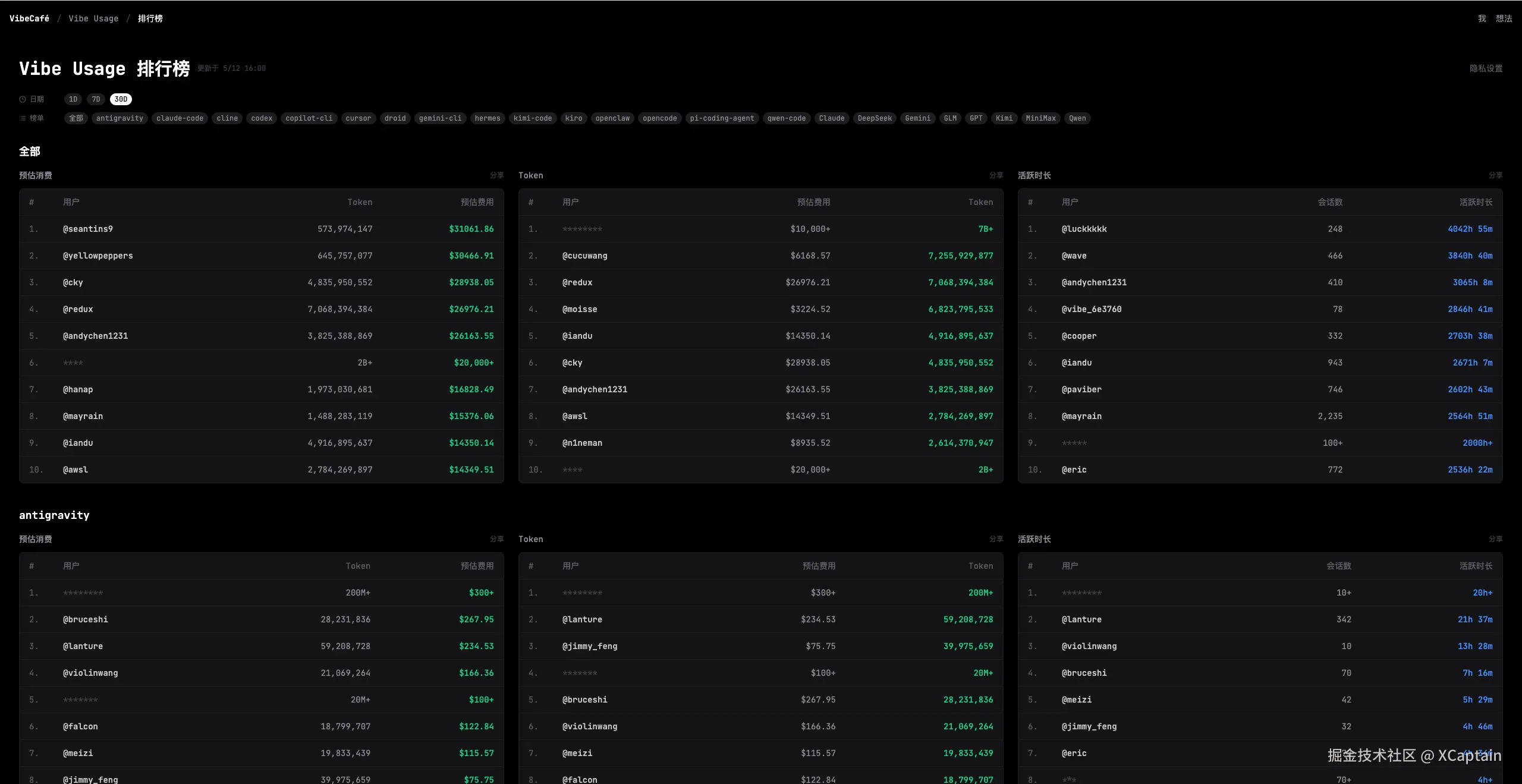
Task: Click the VibeCafé breadcrumb link
Action: click(29, 18)
